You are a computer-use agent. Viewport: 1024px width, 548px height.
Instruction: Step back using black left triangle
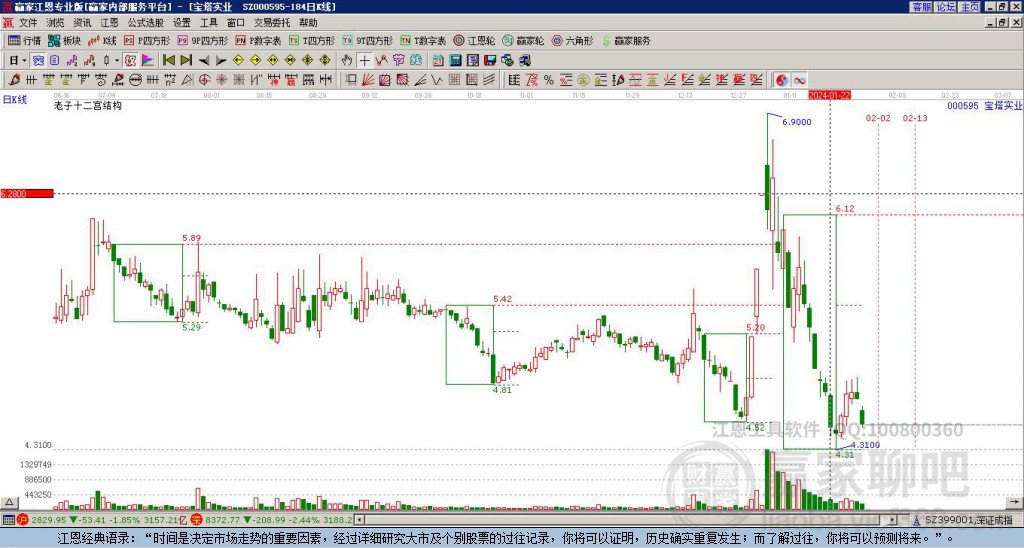tap(204, 61)
